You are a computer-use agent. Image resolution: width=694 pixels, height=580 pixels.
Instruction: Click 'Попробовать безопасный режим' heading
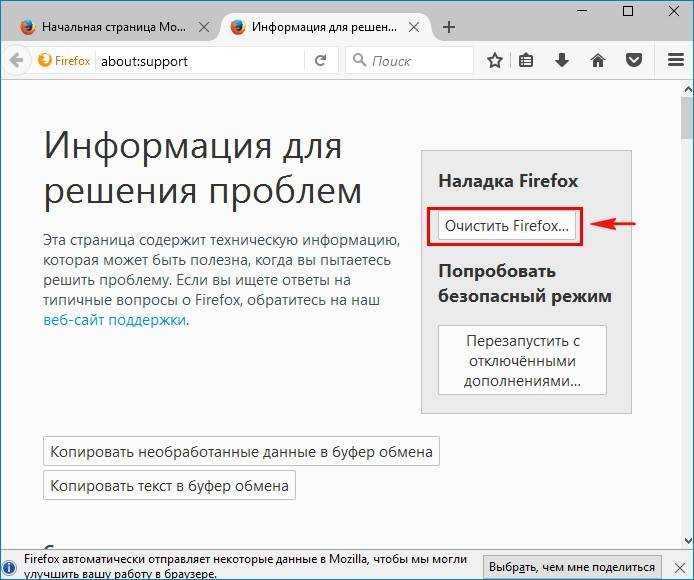coord(525,283)
